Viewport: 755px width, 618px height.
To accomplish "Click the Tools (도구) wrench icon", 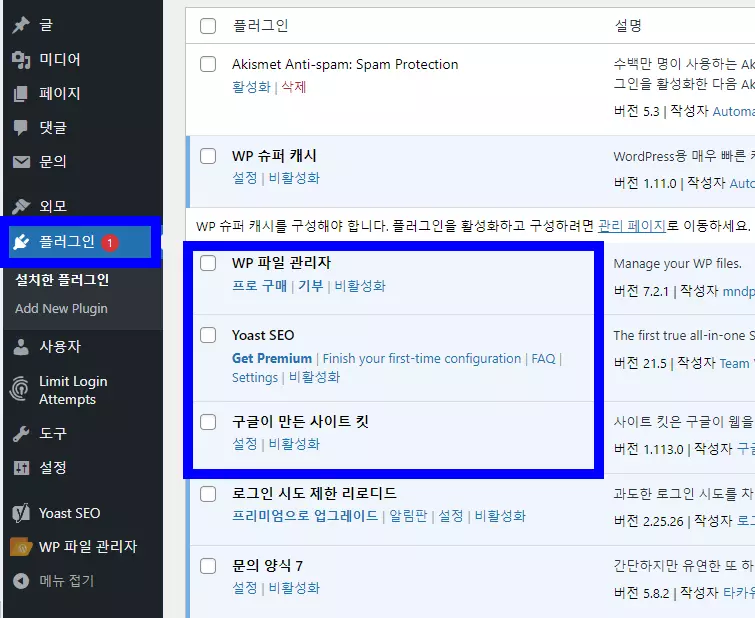I will point(21,434).
